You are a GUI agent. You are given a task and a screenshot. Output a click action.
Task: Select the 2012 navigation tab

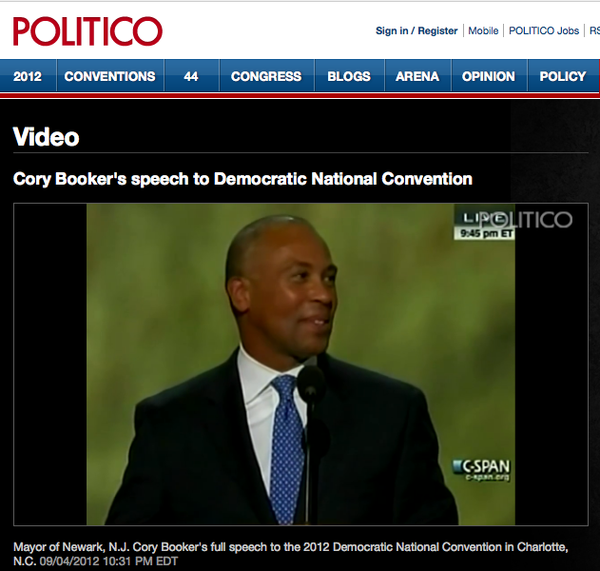(28, 76)
